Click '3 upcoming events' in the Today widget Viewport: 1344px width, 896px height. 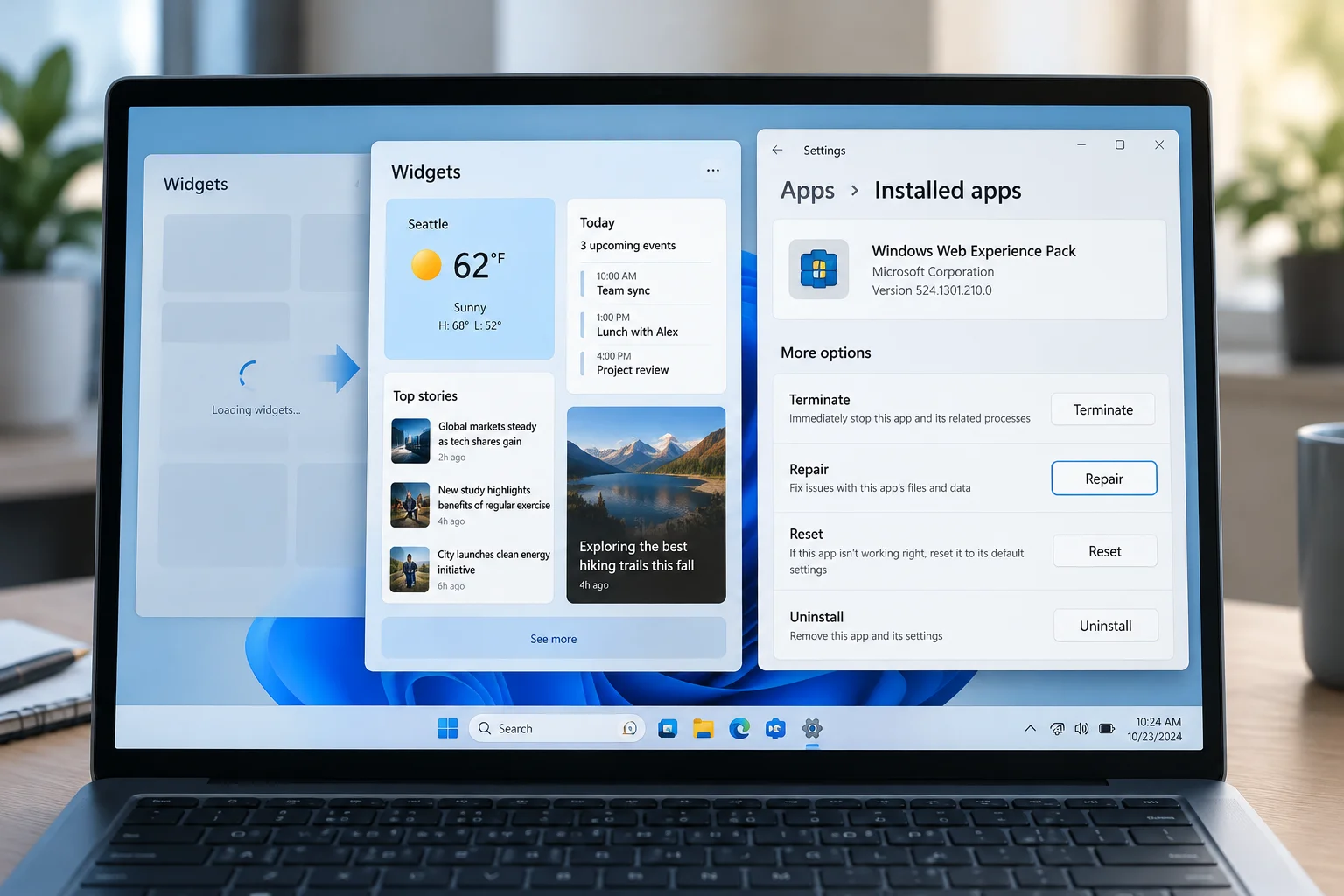tap(628, 246)
